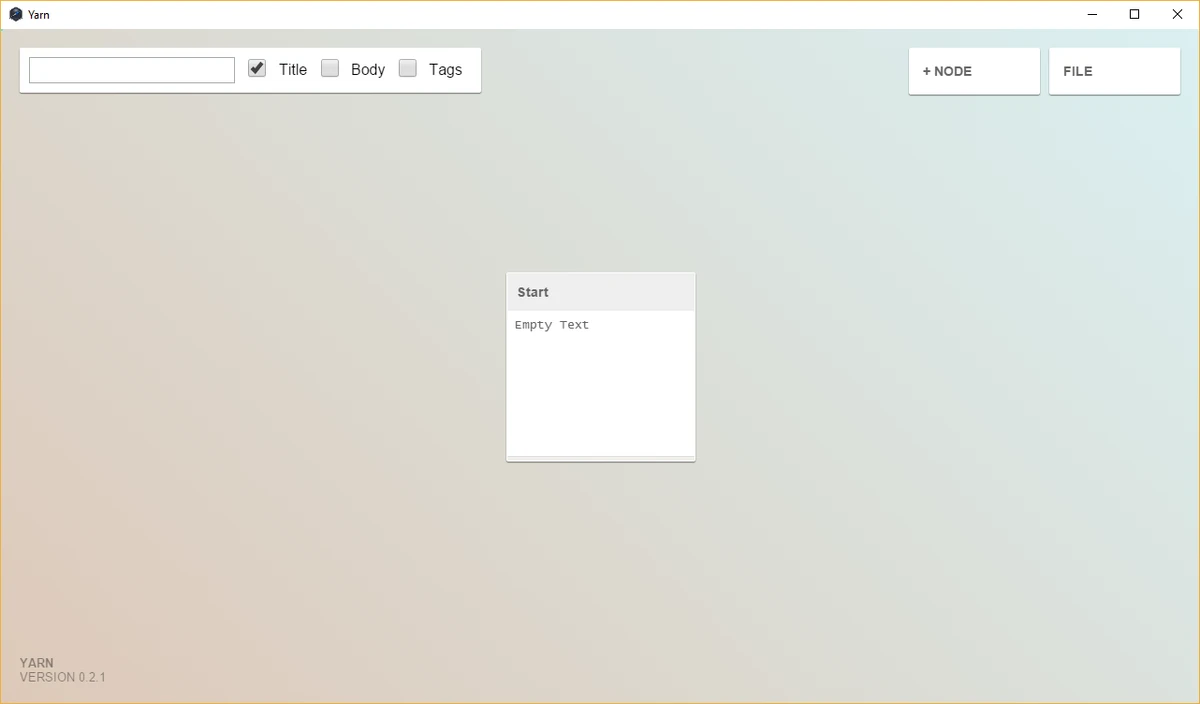Screen dimensions: 1200x704
Task: Click the Yarn app icon in title bar
Action: [x=16, y=14]
